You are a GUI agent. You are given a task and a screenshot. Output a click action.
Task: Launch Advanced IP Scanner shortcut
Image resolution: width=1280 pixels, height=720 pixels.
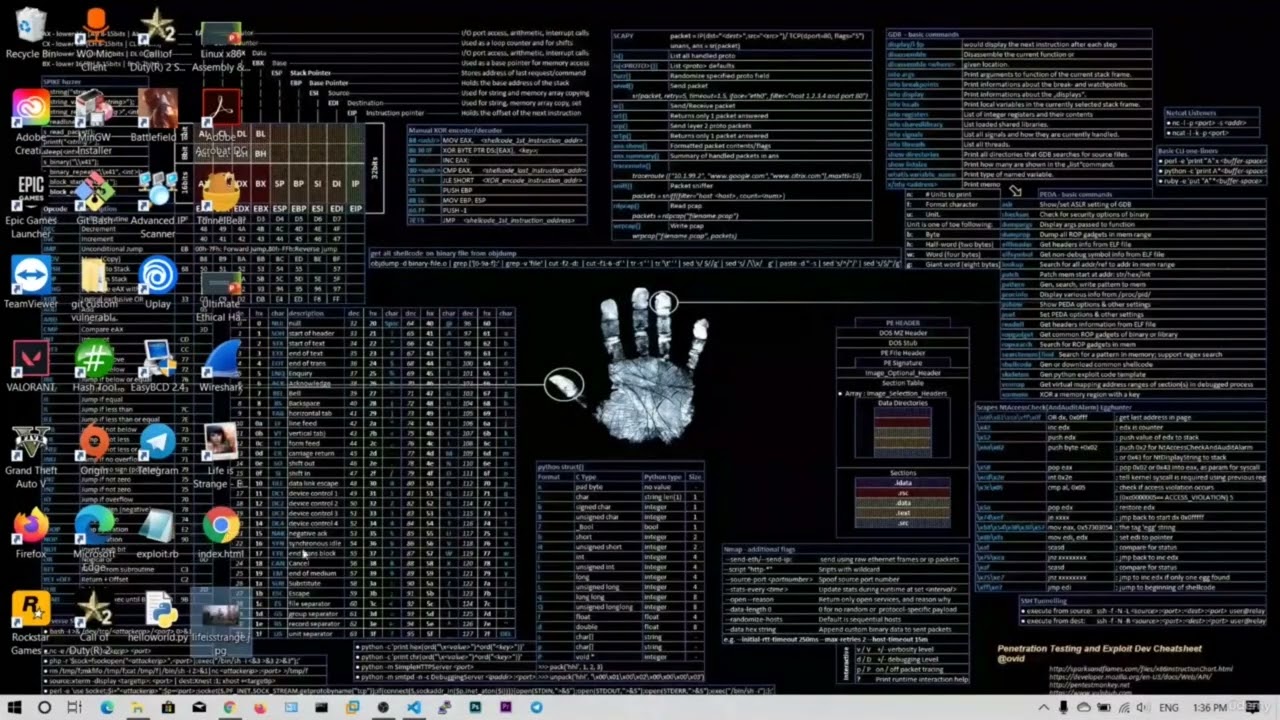[158, 192]
